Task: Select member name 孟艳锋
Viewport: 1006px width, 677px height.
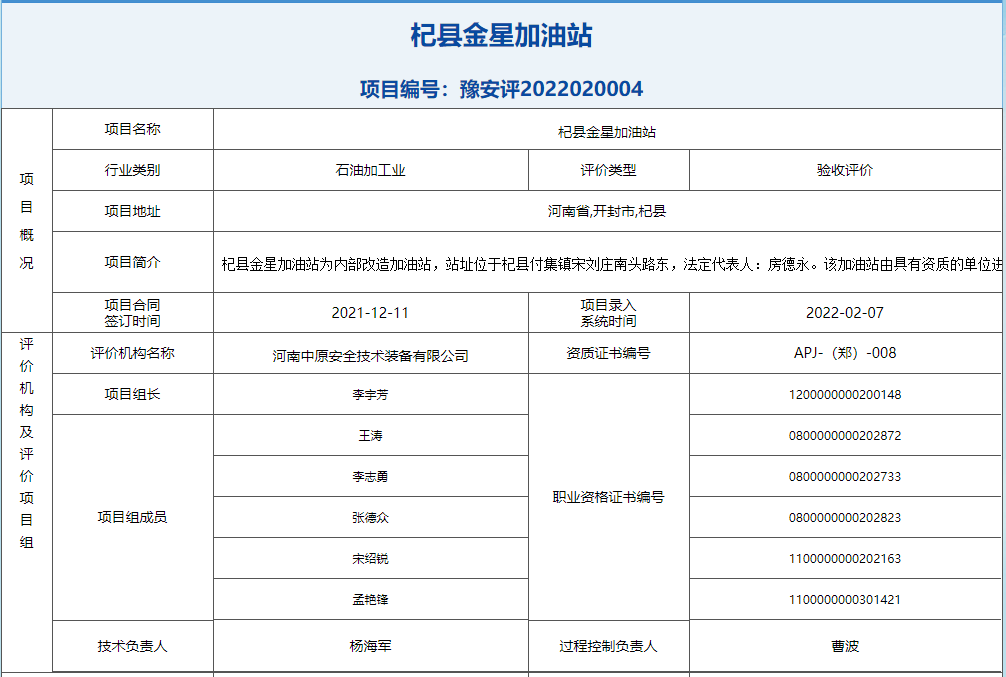Action: (x=370, y=600)
